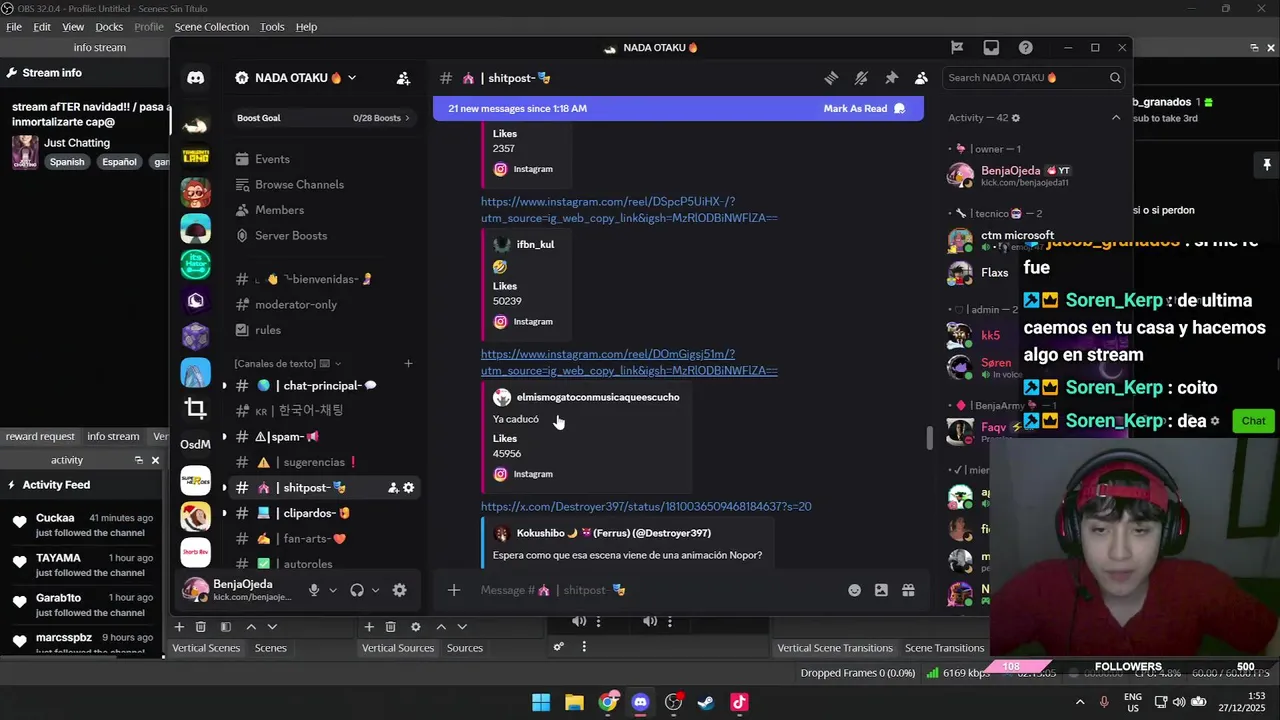
Task: Open the OBS Tools menu
Action: 272,27
